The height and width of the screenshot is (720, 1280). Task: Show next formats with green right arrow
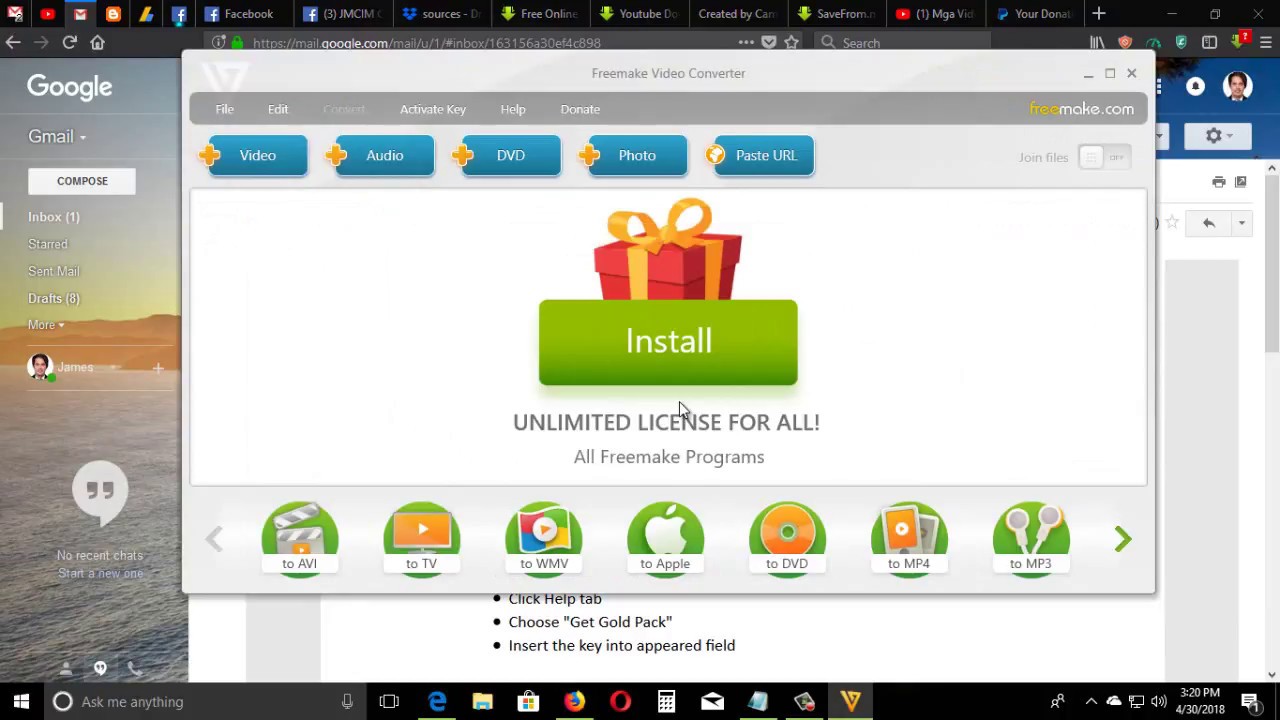(1123, 539)
